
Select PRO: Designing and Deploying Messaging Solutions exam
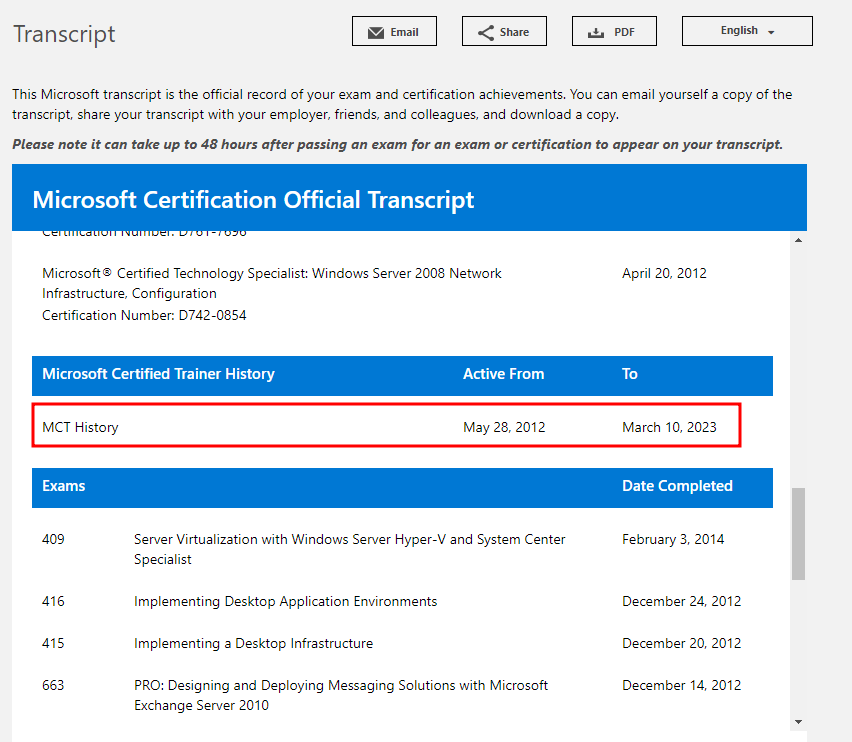pyautogui.click(x=341, y=695)
